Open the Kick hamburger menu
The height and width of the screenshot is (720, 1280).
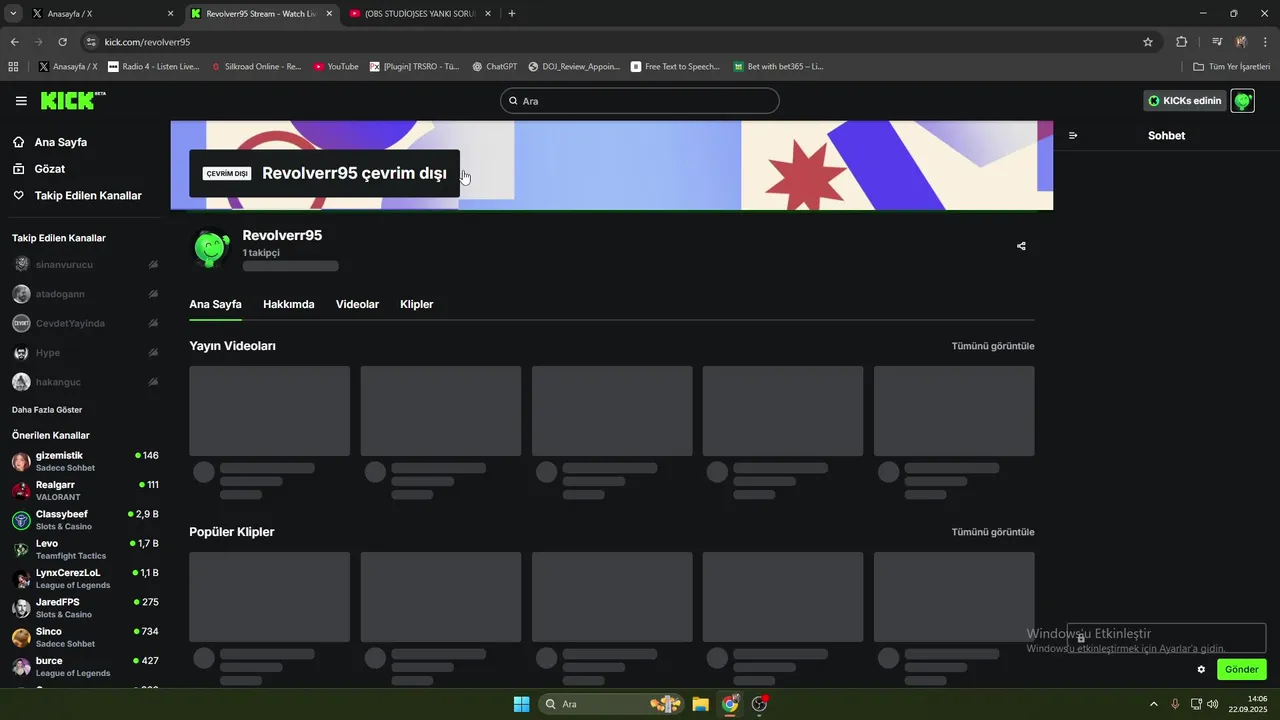pyautogui.click(x=21, y=101)
